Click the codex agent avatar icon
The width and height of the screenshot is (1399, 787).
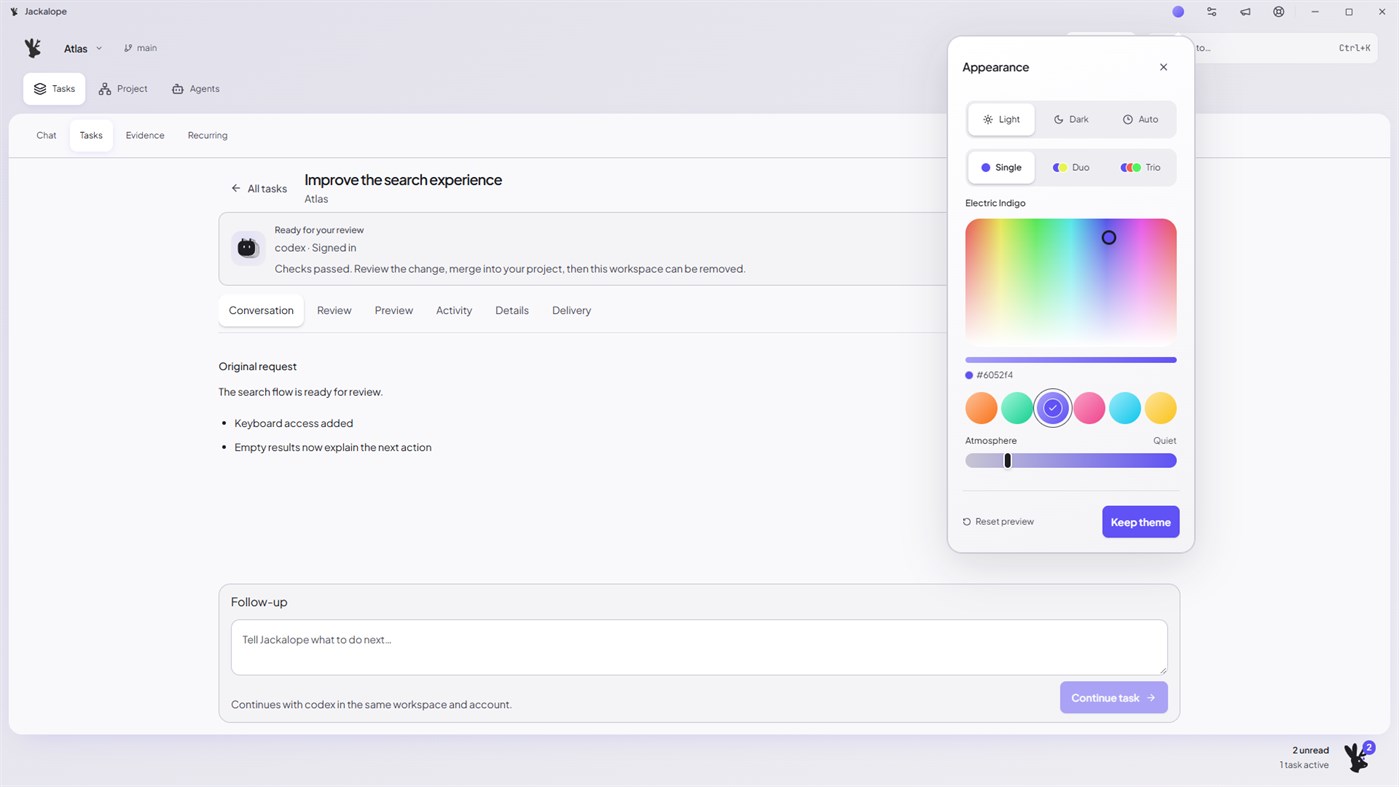247,248
